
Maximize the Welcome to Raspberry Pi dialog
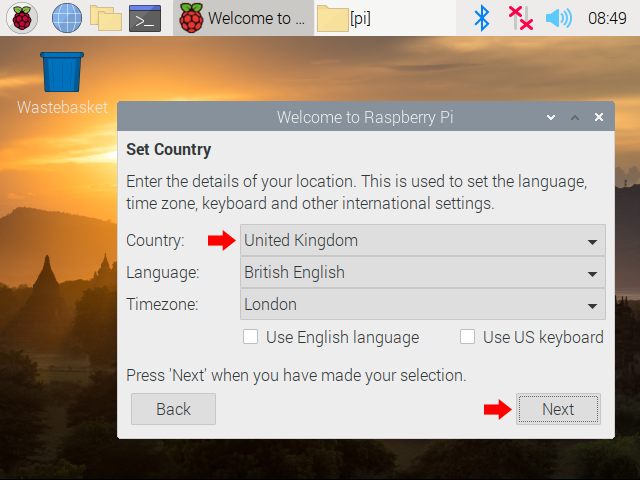(575, 118)
